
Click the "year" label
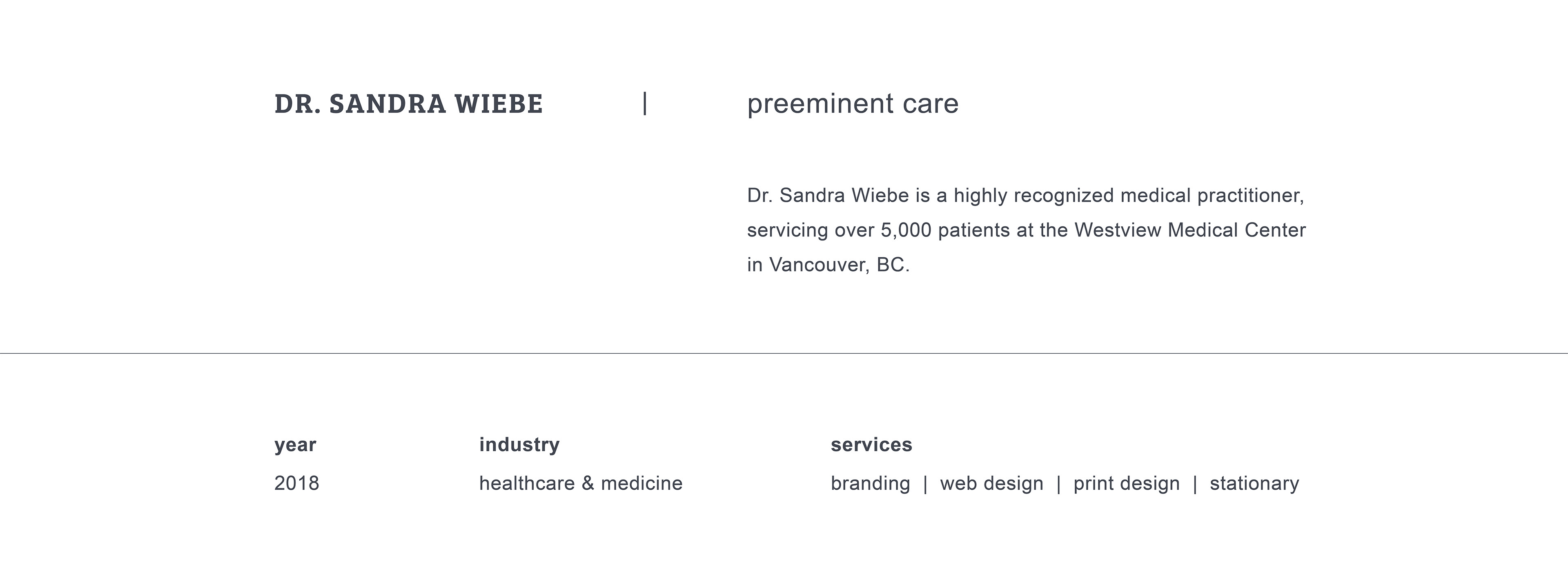click(x=295, y=445)
